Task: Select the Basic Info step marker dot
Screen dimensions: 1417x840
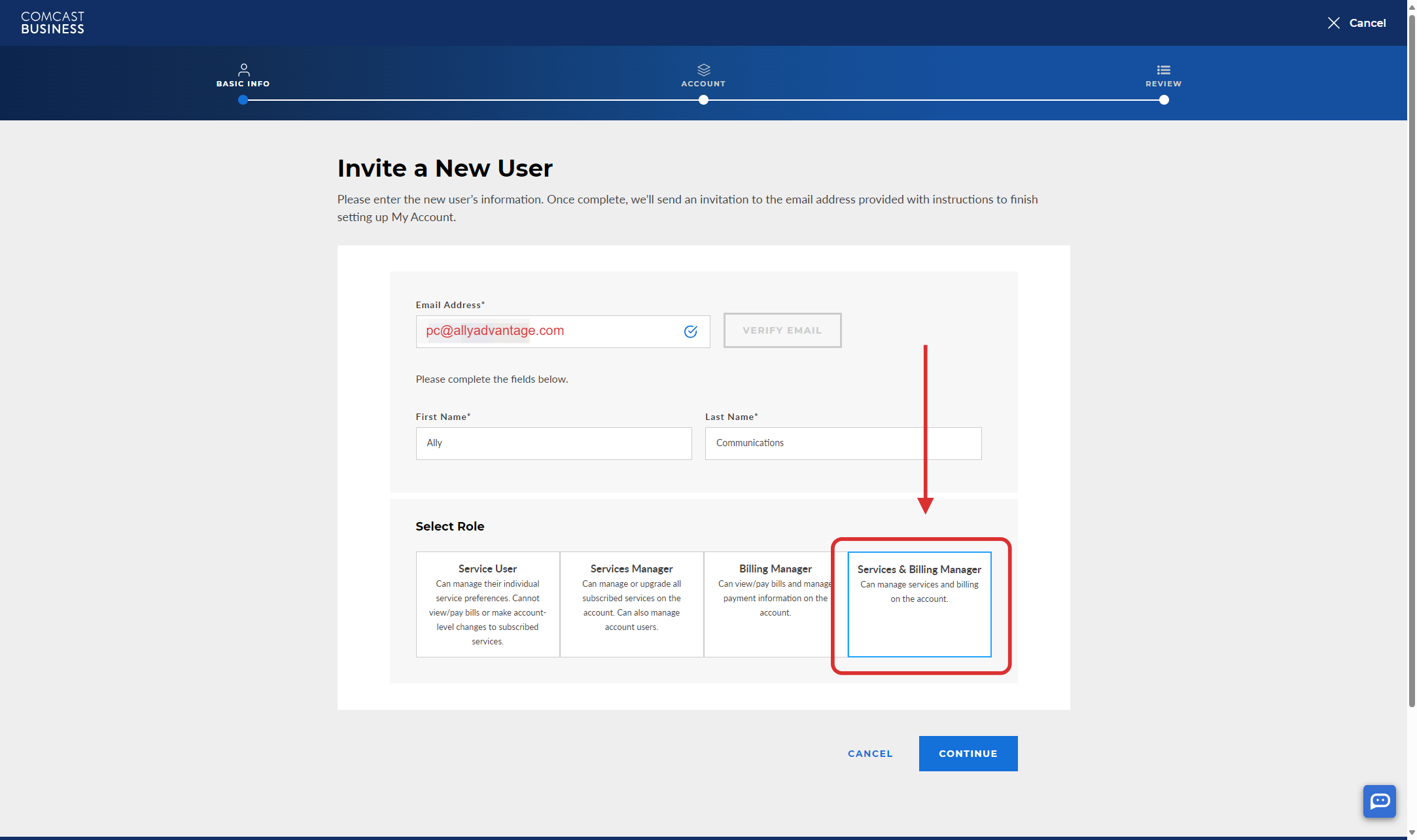Action: (243, 100)
